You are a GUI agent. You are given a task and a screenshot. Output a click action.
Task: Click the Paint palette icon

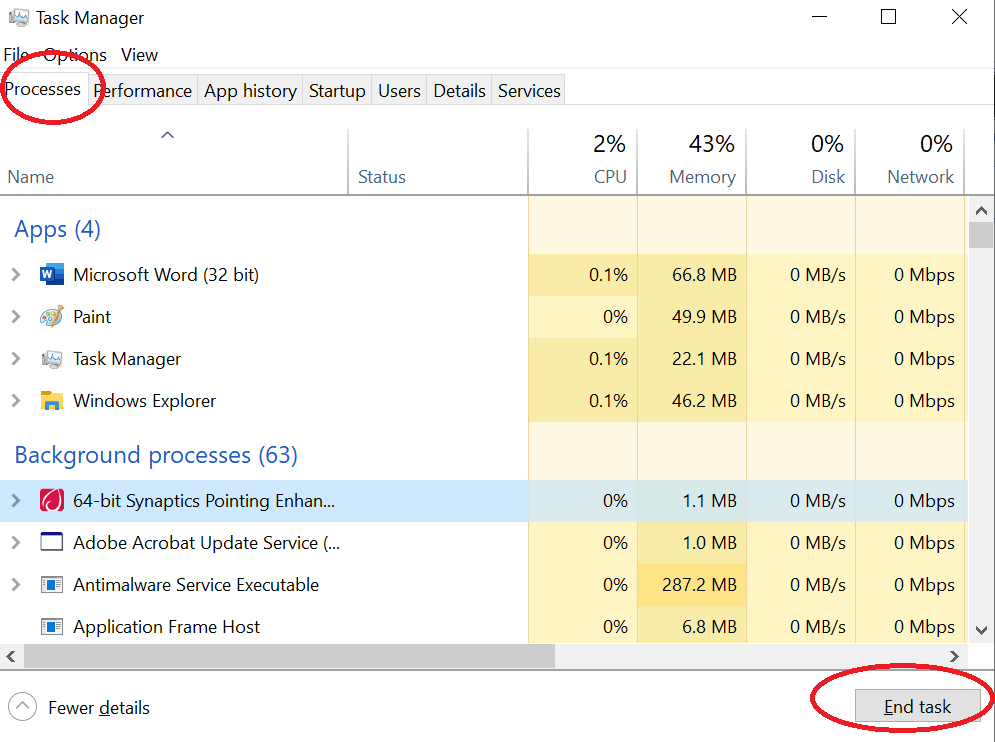coord(51,317)
